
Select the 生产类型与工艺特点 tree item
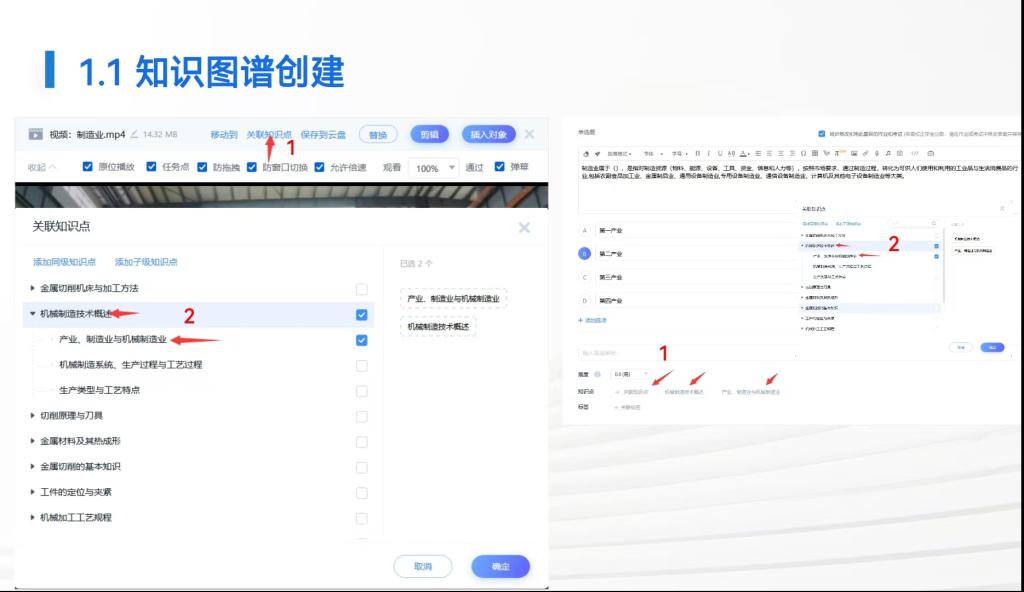click(x=99, y=390)
